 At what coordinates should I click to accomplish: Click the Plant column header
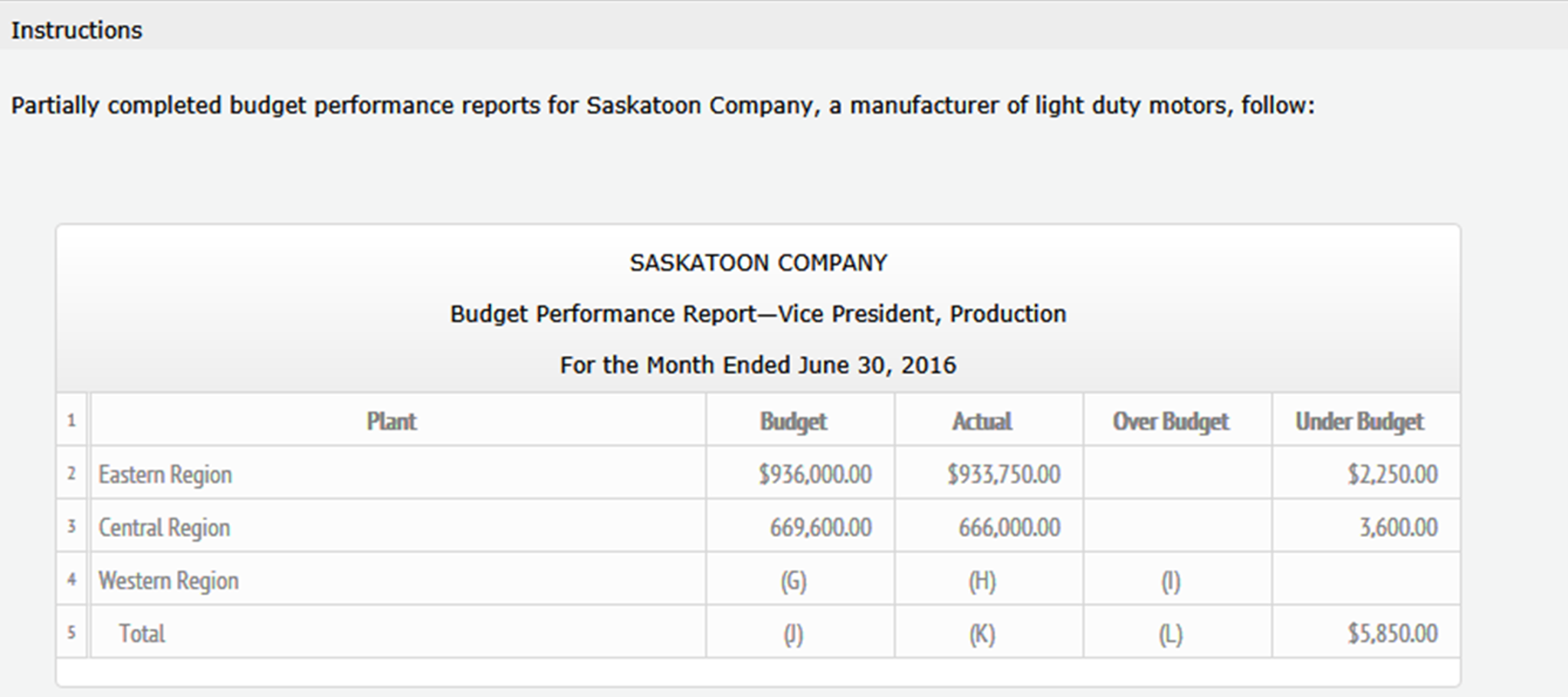392,421
